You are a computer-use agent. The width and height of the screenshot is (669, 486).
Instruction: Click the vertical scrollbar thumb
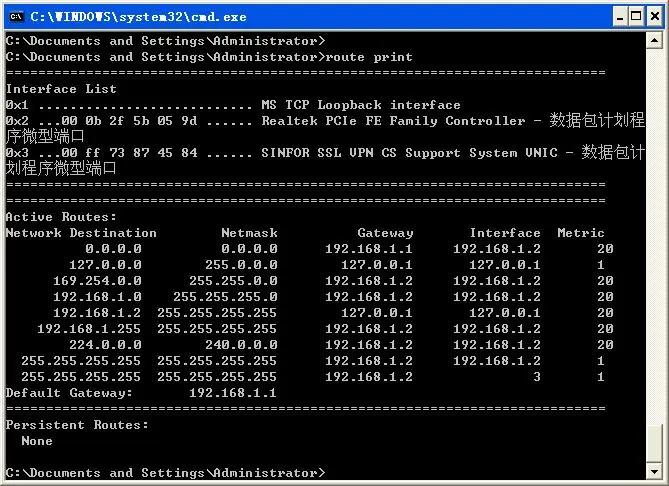656,443
